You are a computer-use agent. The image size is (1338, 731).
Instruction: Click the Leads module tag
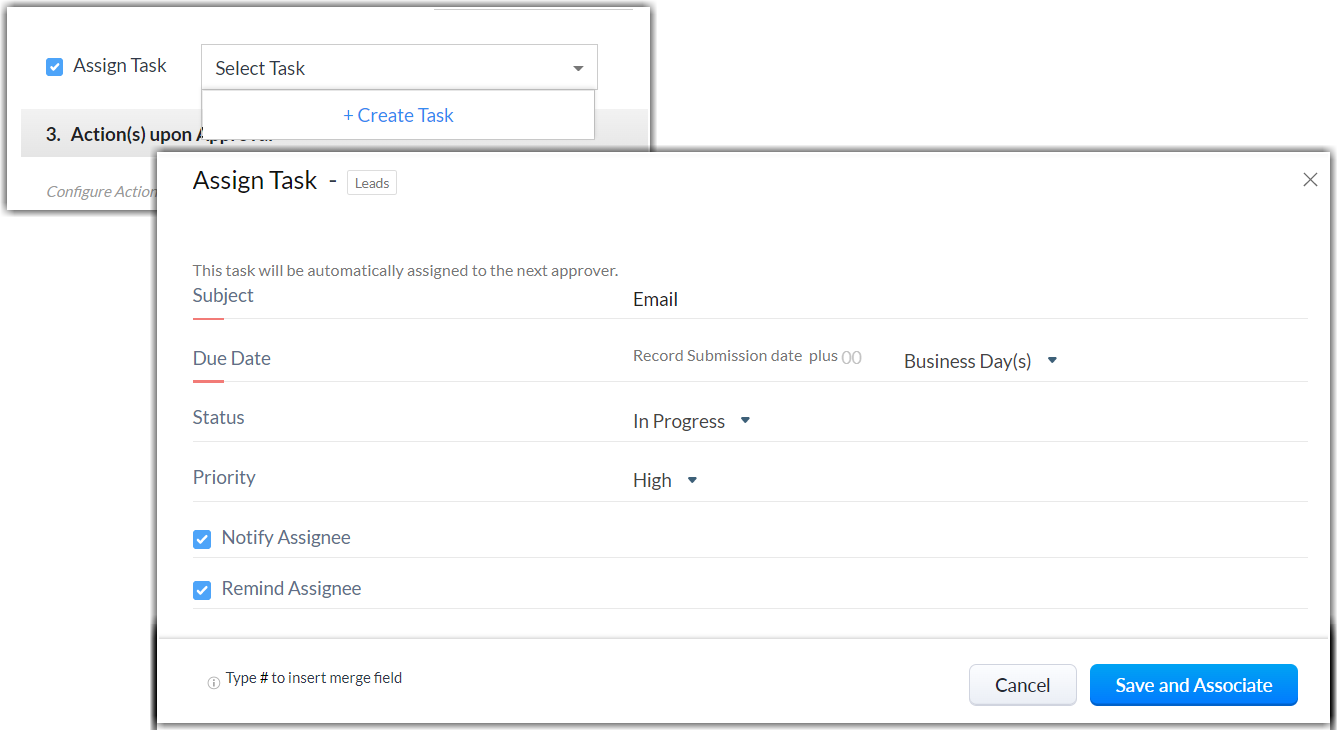[x=372, y=183]
